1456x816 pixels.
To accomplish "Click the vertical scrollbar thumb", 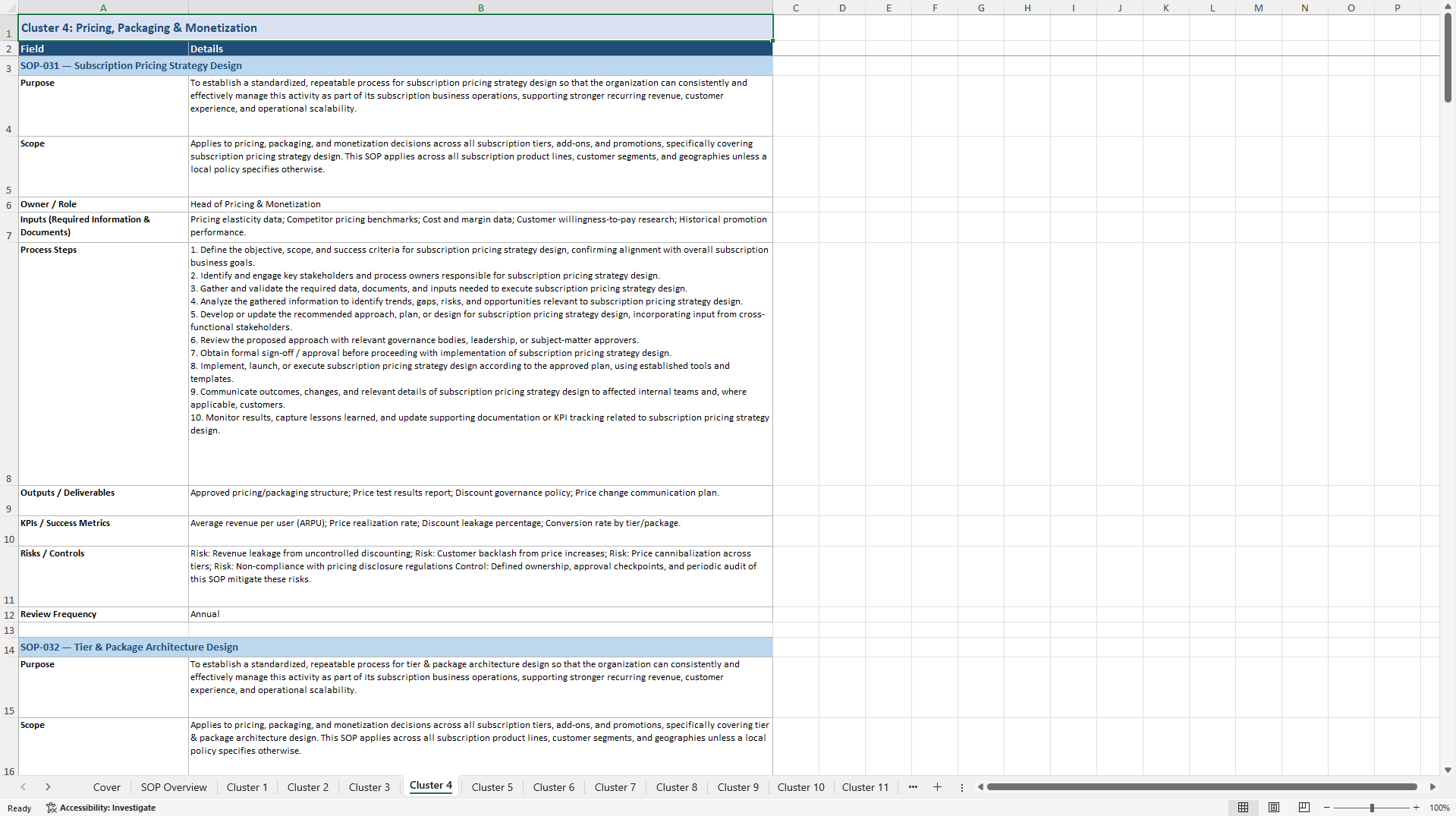I will pyautogui.click(x=1448, y=58).
